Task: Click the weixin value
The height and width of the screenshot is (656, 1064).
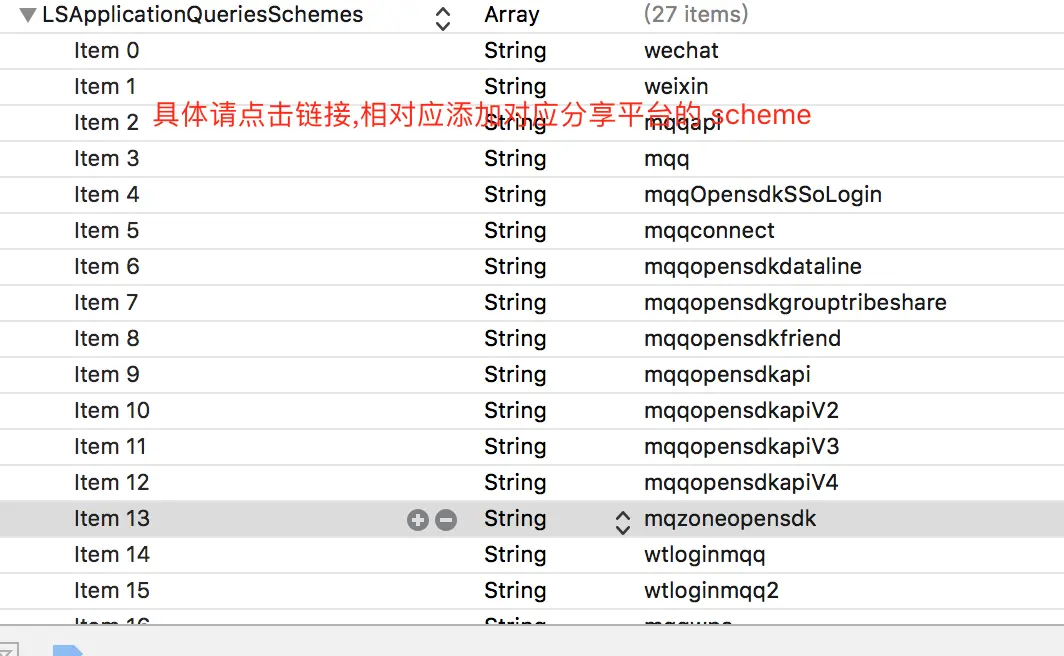Action: (x=677, y=86)
